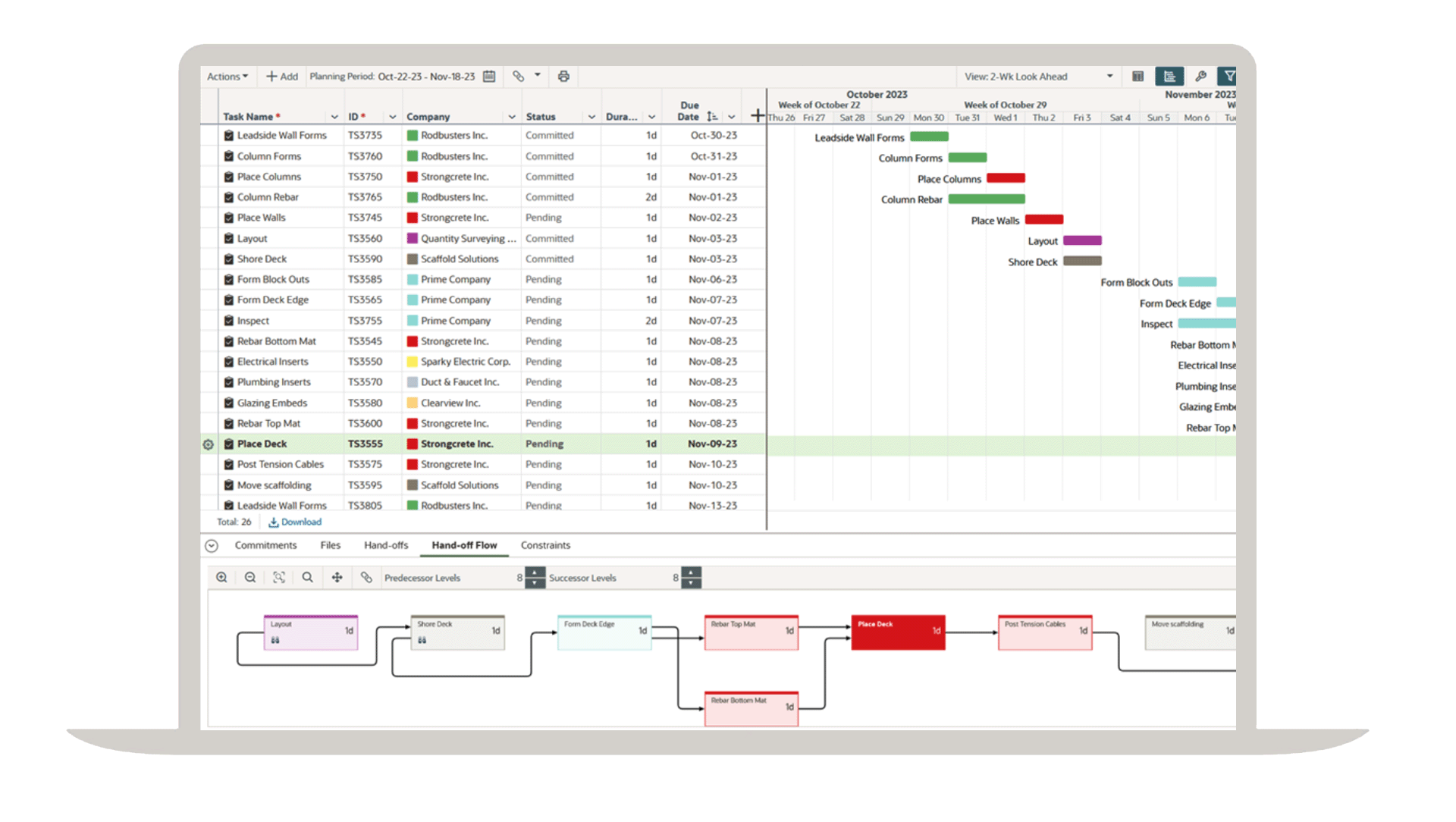The height and width of the screenshot is (822, 1456).
Task: Print the schedule using the printer icon
Action: [x=563, y=77]
